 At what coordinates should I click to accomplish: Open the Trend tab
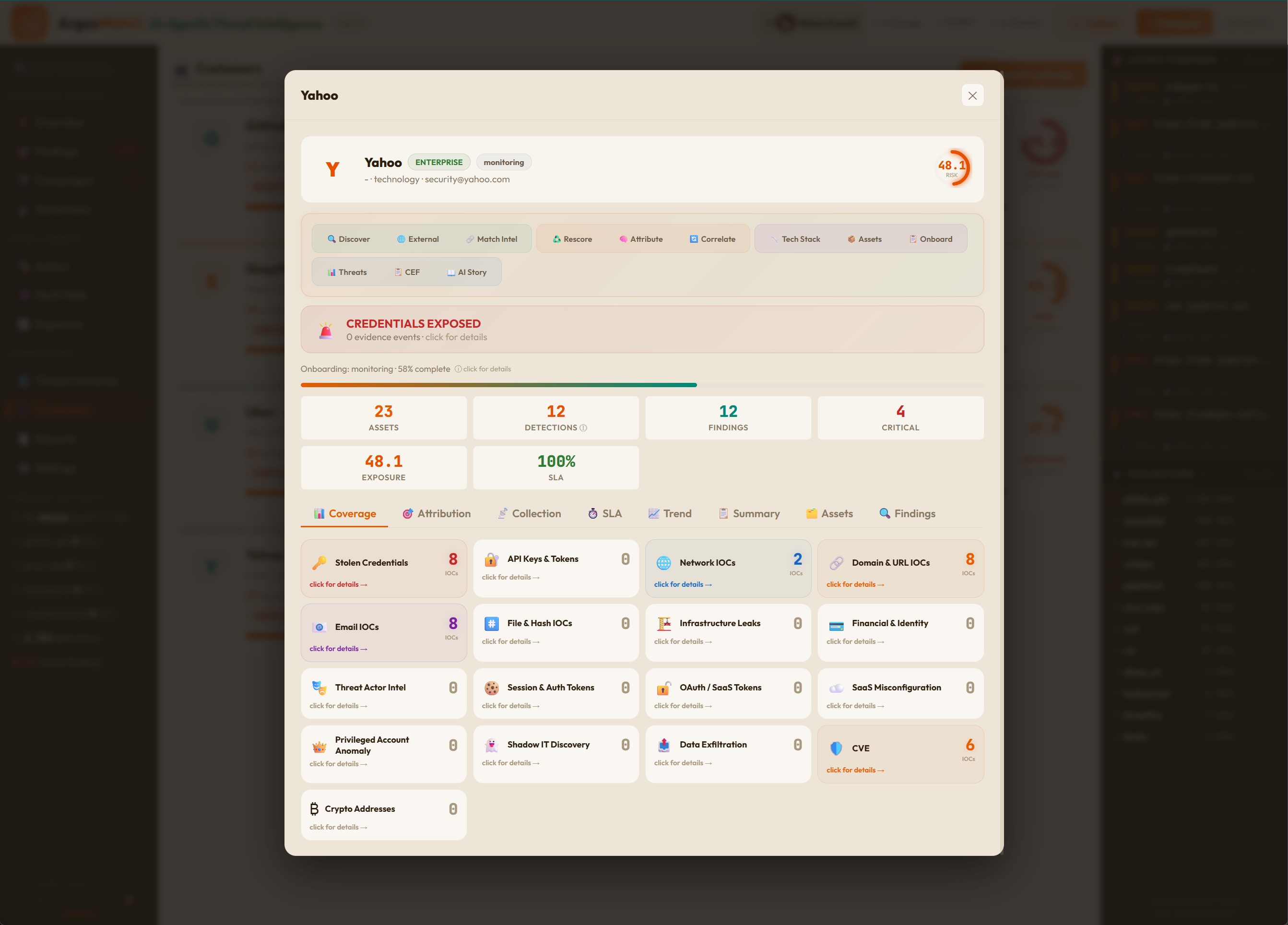pos(670,513)
